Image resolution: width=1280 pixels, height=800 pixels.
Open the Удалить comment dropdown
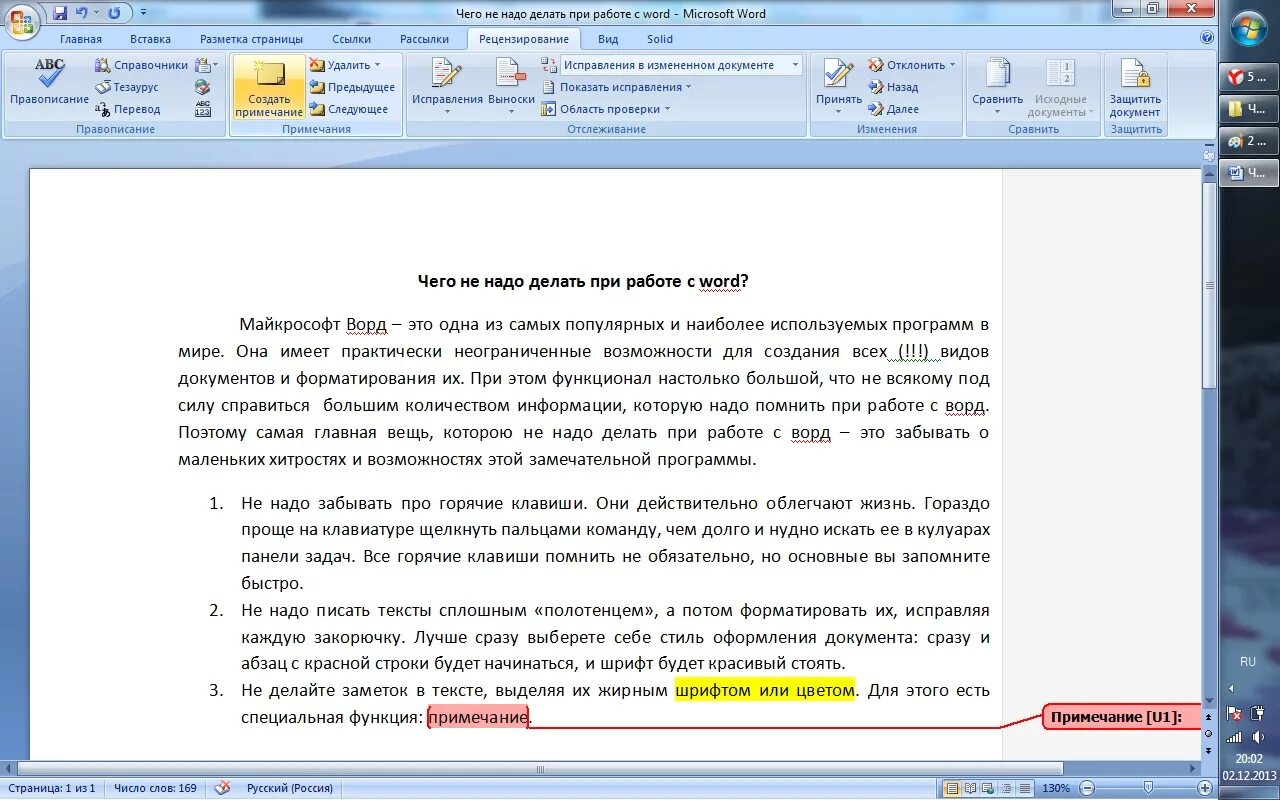click(x=345, y=65)
